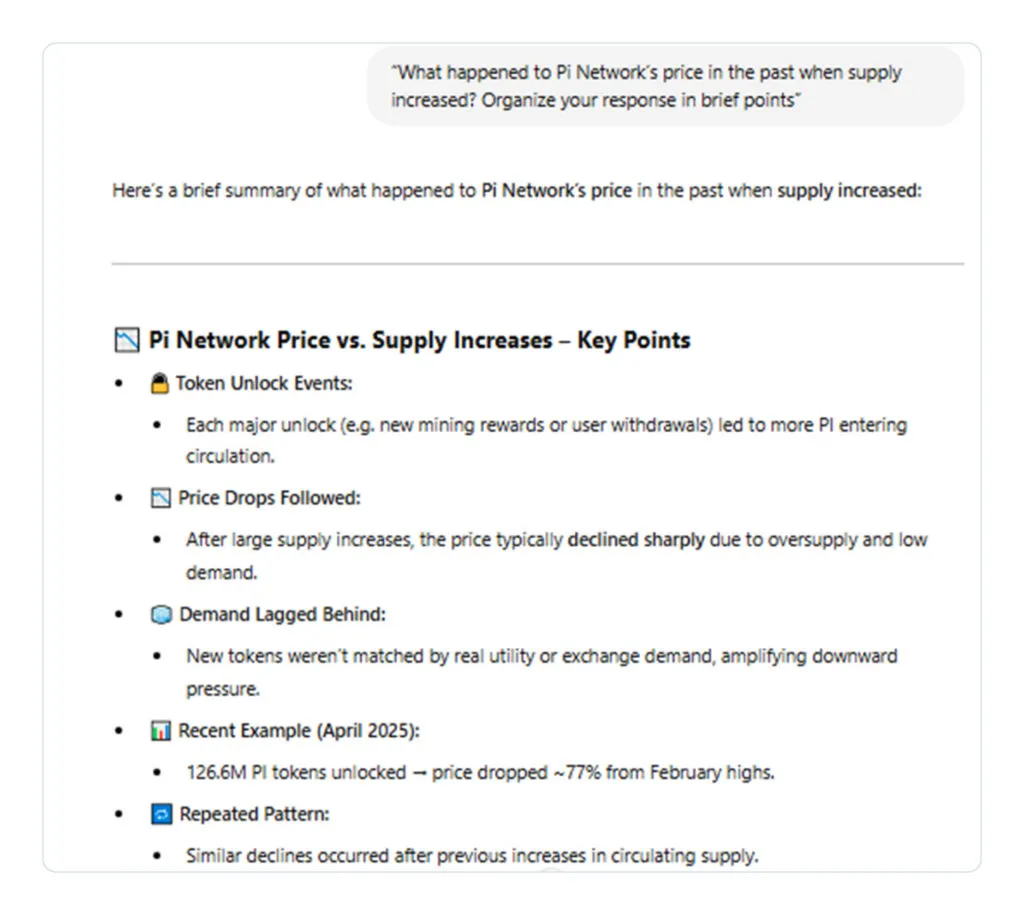The height and width of the screenshot is (901, 1024).
Task: Click the "Repeated Pattern:" bullet title
Action: pos(254,814)
